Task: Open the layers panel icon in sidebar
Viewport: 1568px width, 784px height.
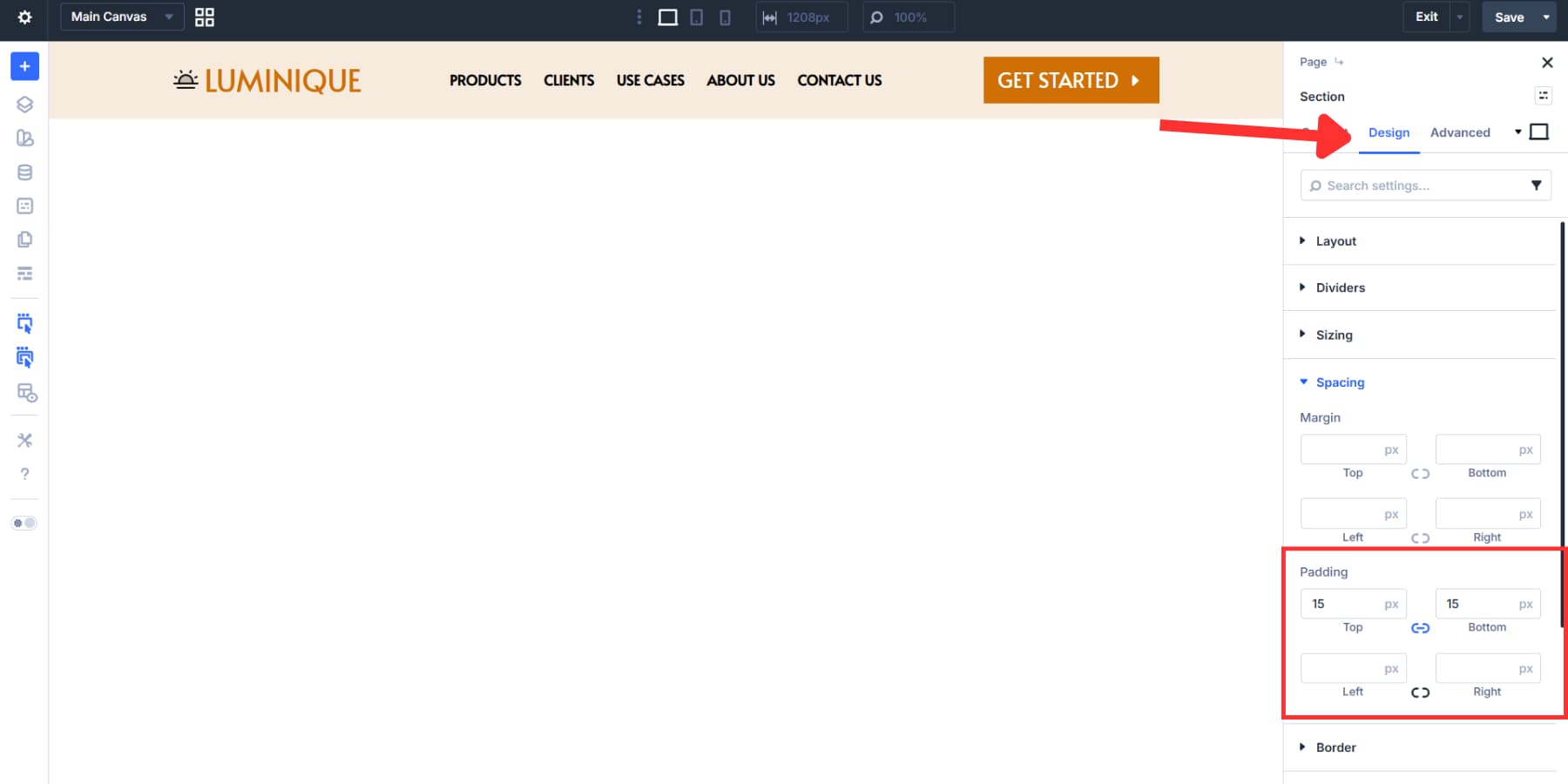Action: coord(24,104)
